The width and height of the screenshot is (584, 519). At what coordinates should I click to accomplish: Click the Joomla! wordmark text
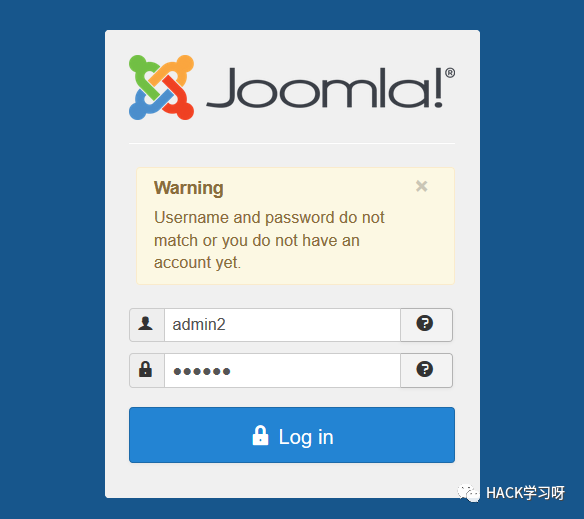click(x=325, y=88)
